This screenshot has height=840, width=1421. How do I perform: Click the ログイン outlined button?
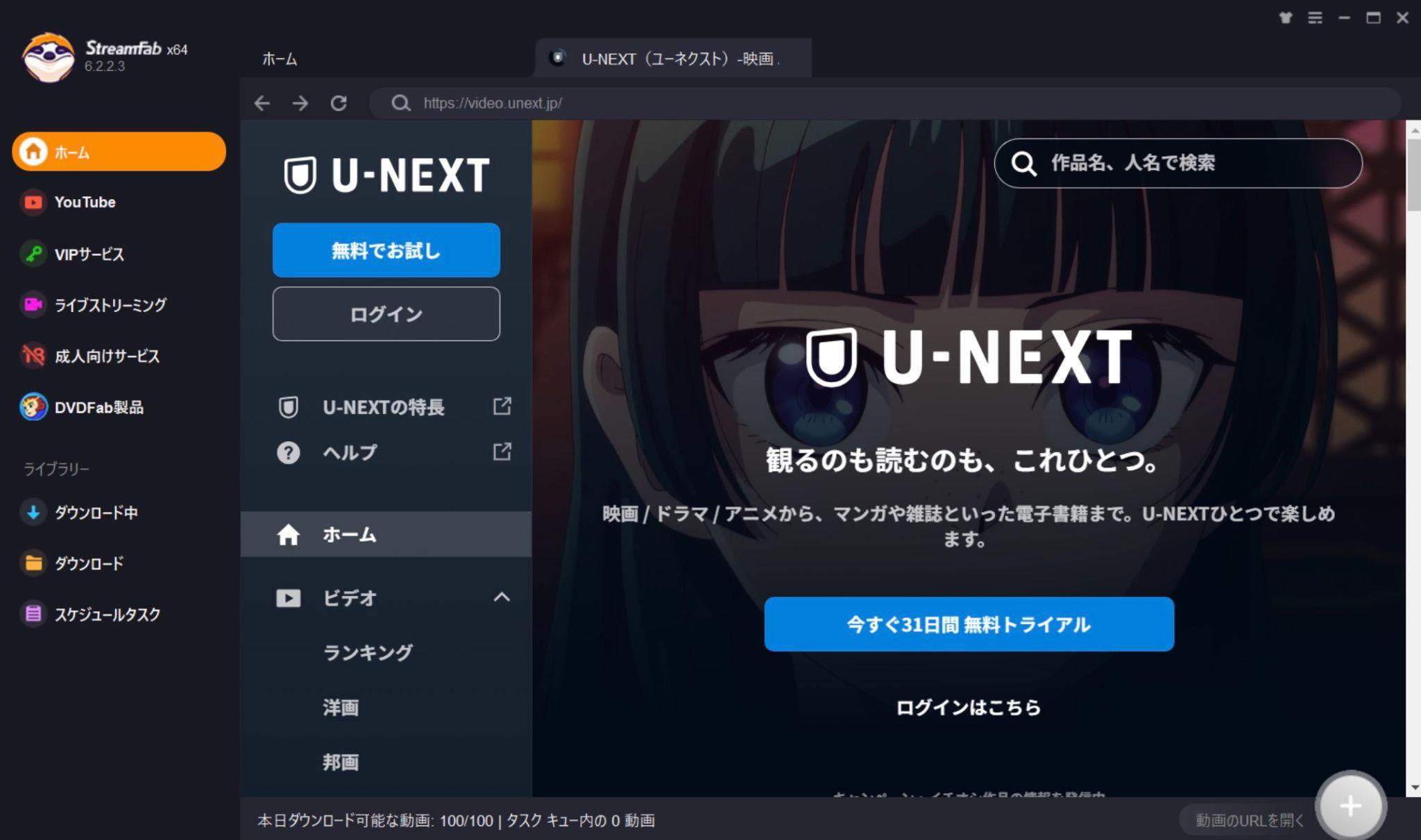386,314
